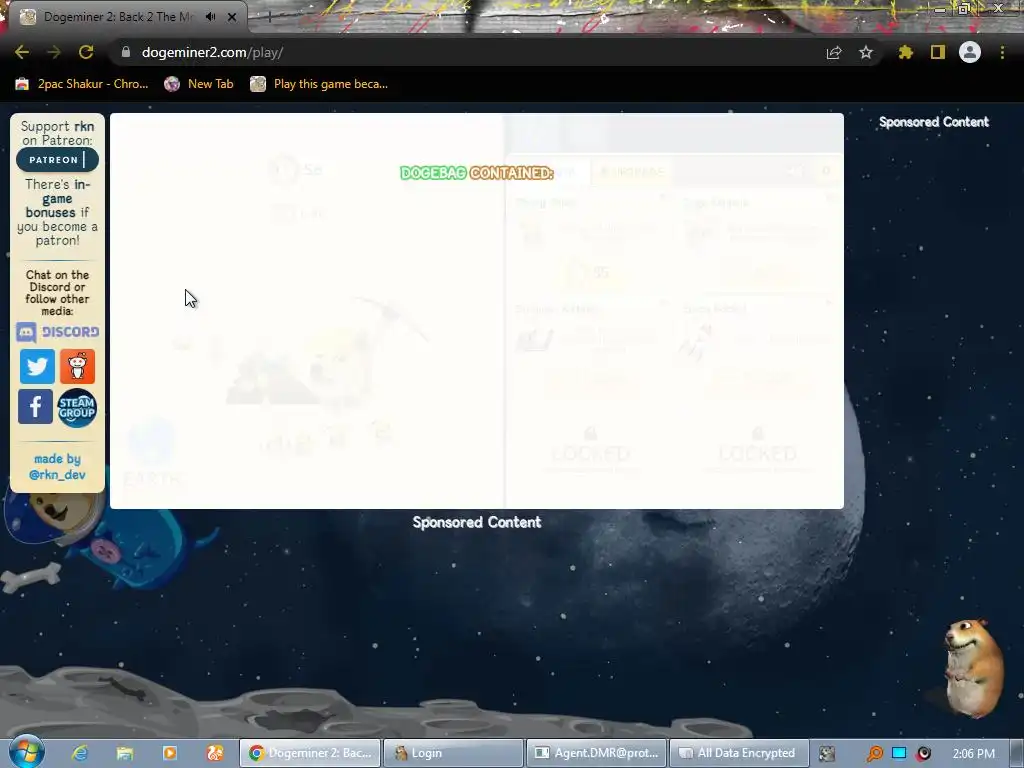Viewport: 1024px width, 768px height.
Task: Switch to All Data Encrypted window
Action: click(x=739, y=753)
